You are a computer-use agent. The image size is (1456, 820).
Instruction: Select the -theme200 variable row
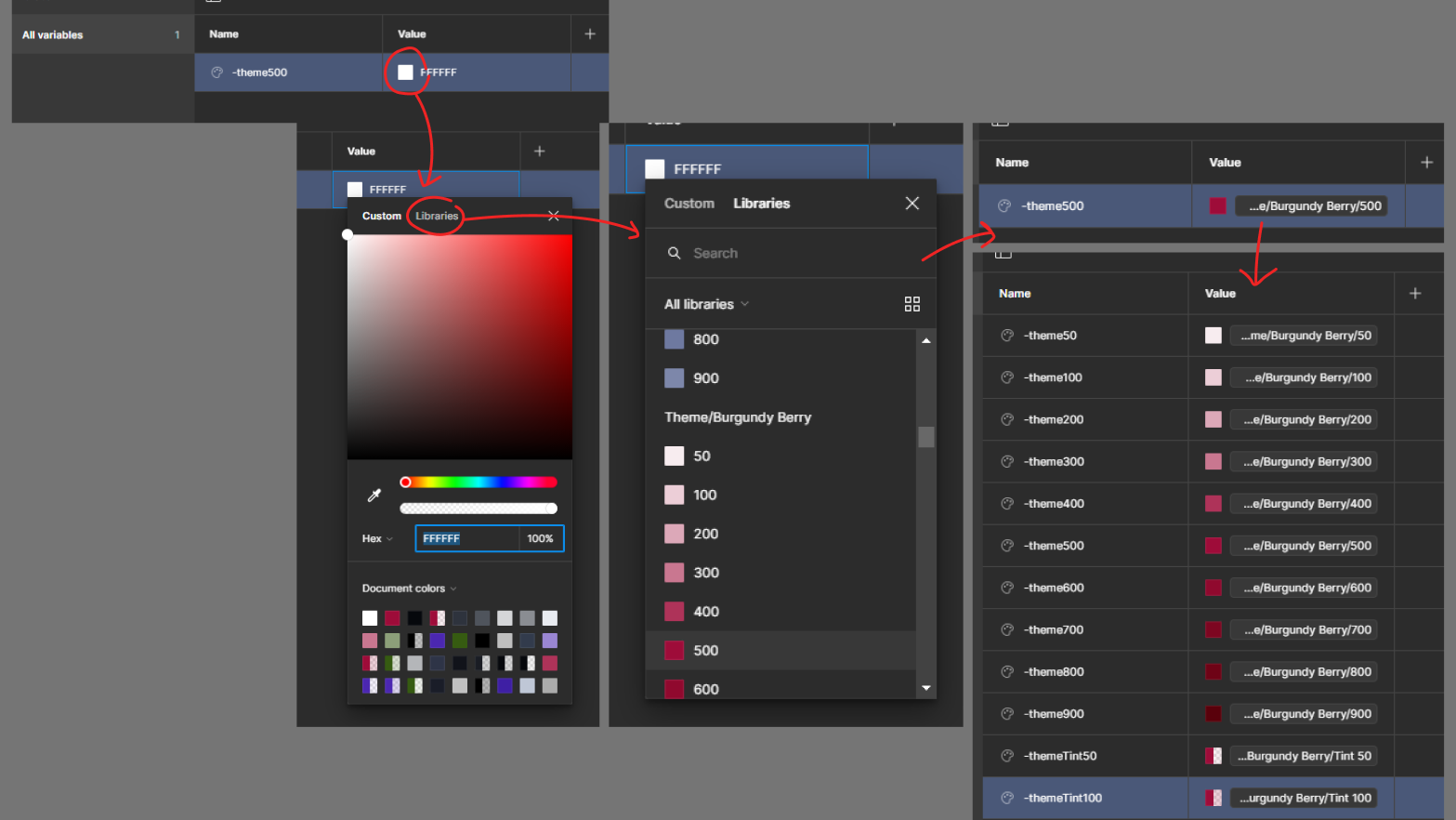point(1213,419)
